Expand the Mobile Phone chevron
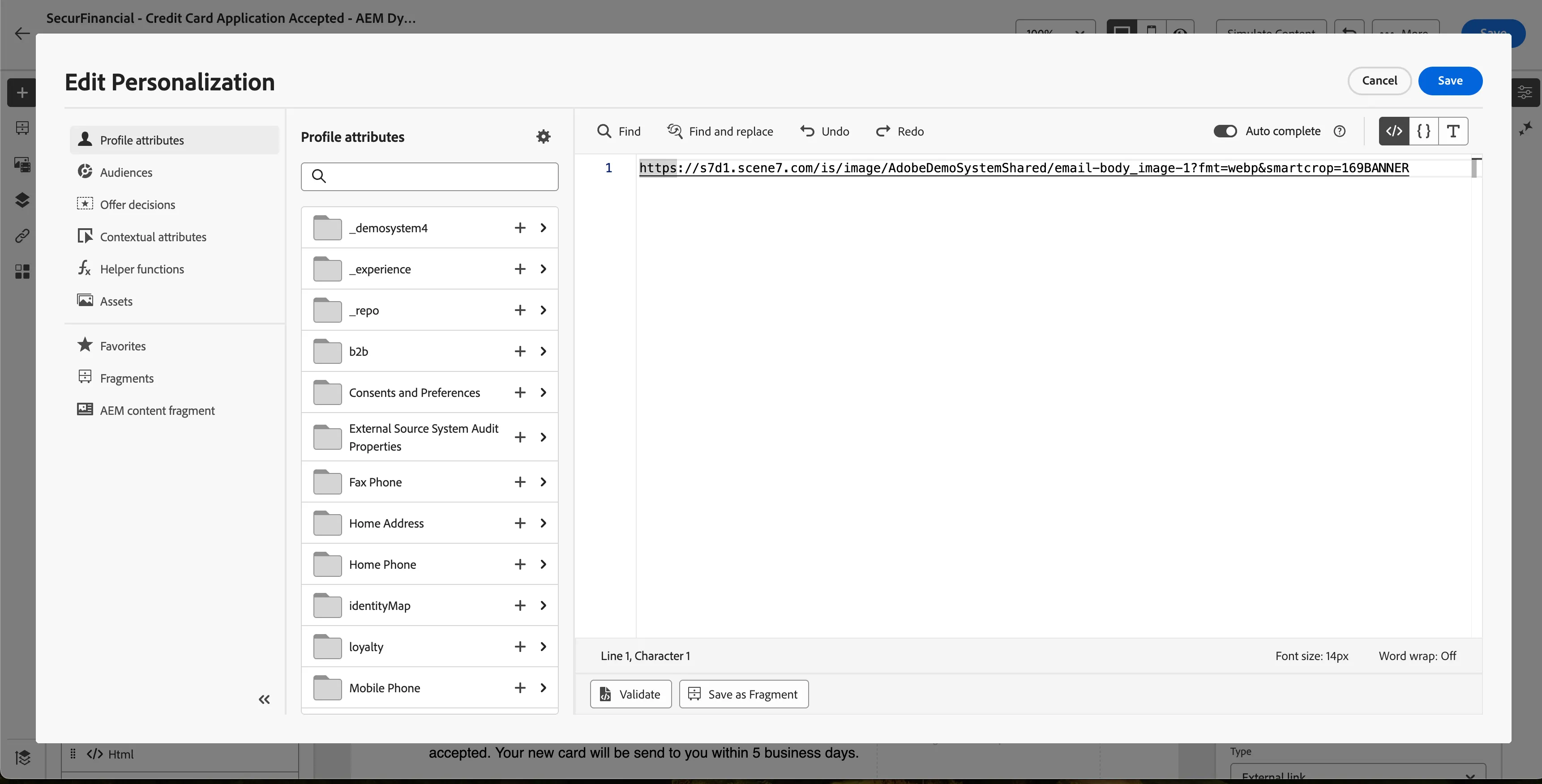1542x784 pixels. coord(543,688)
